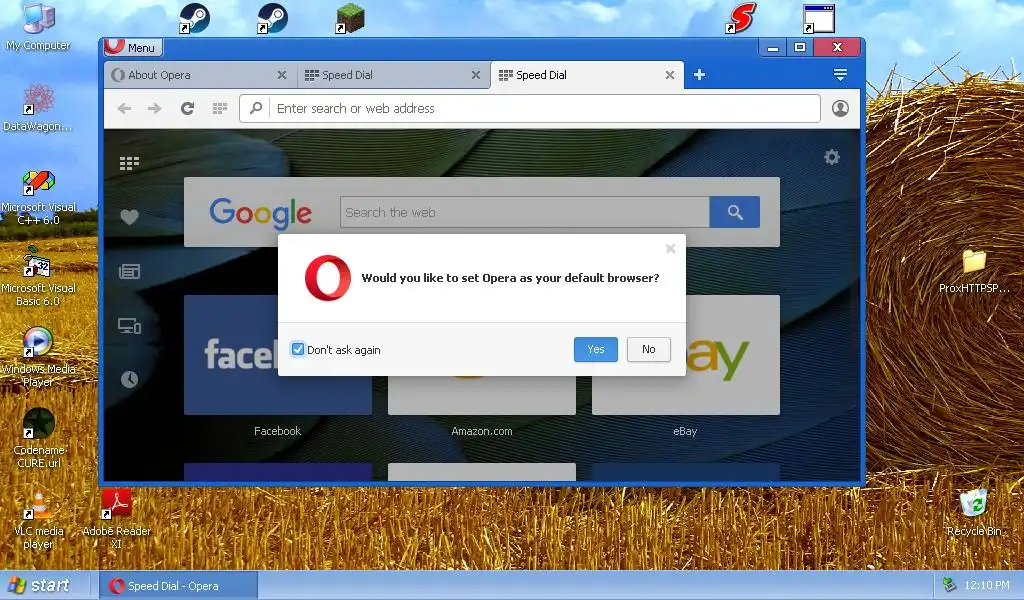Open the Windows start button
The height and width of the screenshot is (600, 1024).
pos(39,586)
